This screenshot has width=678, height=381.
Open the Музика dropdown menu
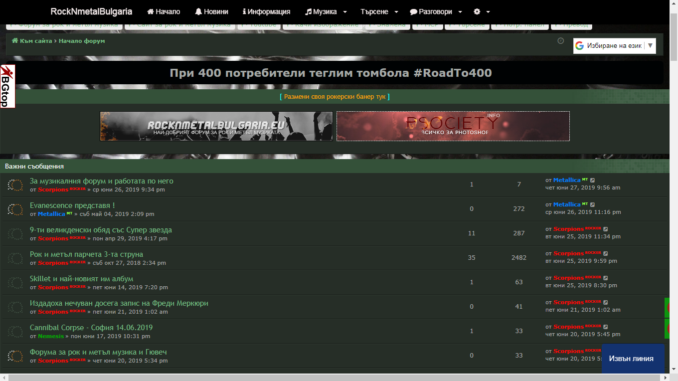pyautogui.click(x=326, y=12)
